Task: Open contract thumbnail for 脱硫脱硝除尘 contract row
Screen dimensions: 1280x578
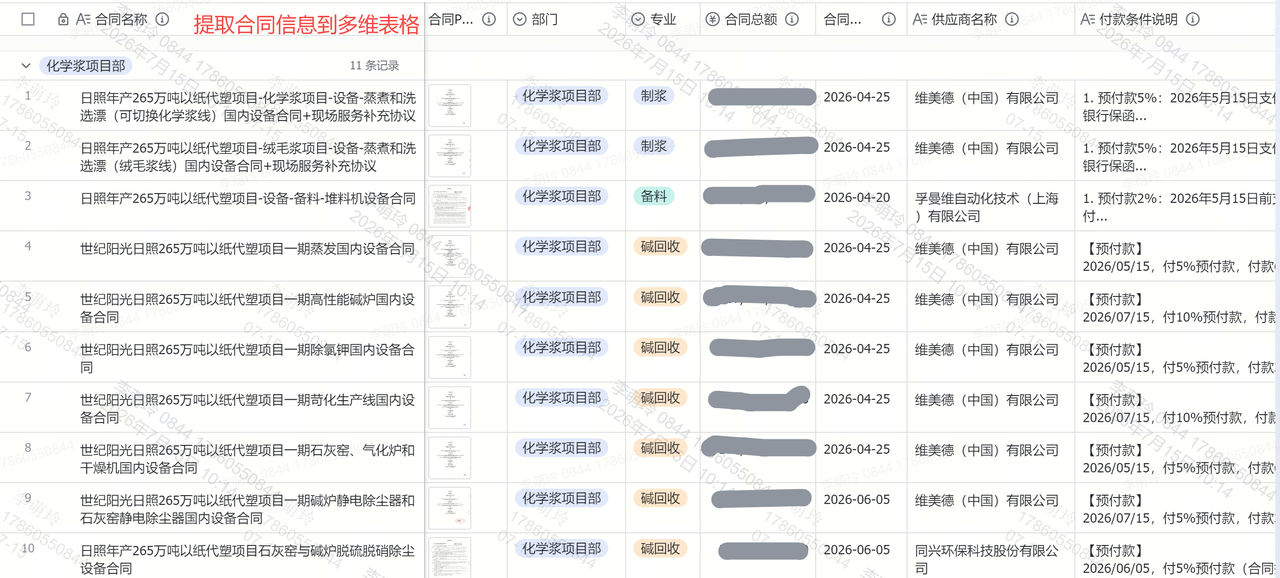Action: [450, 556]
